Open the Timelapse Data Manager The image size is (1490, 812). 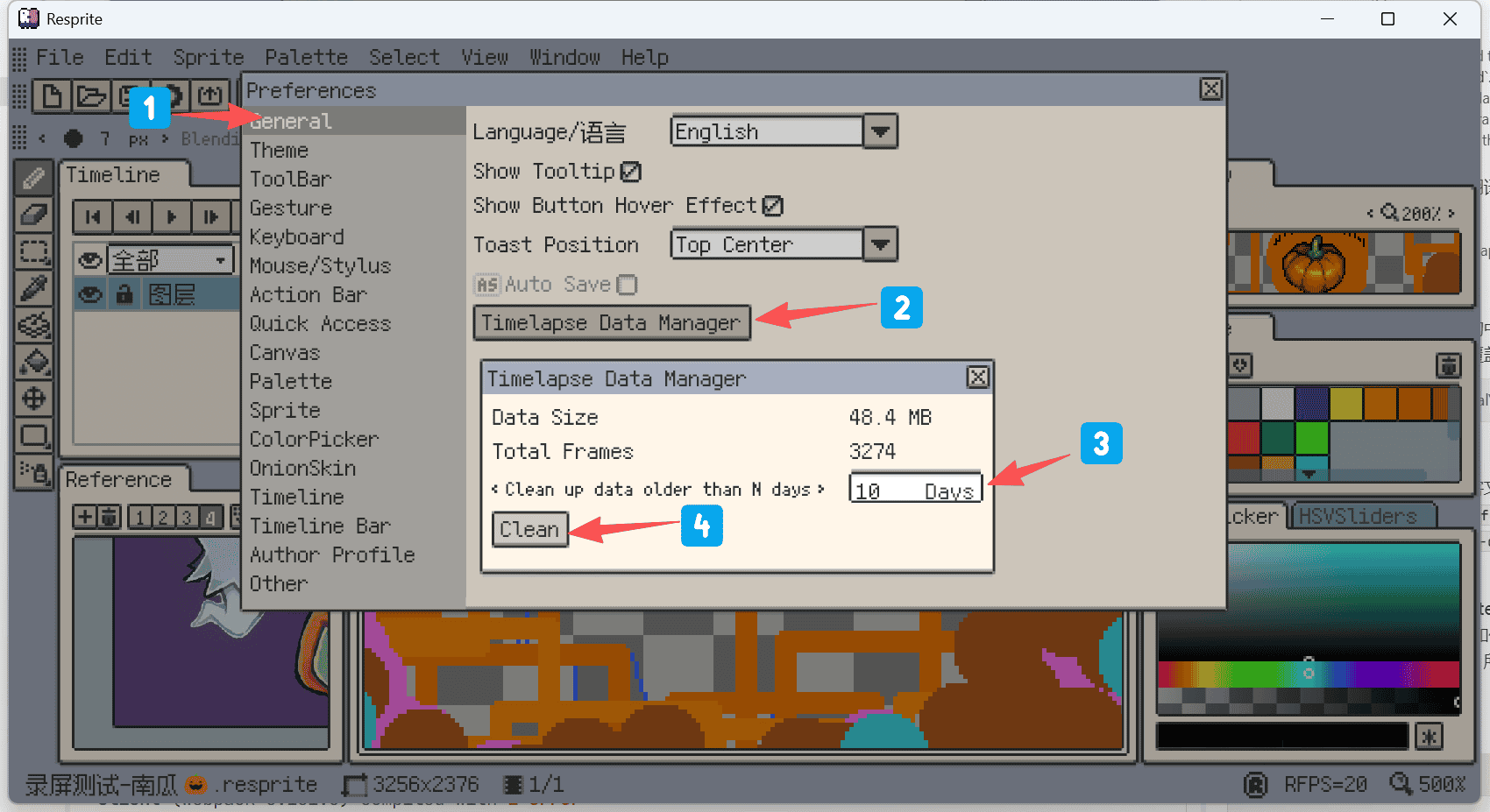tap(612, 322)
